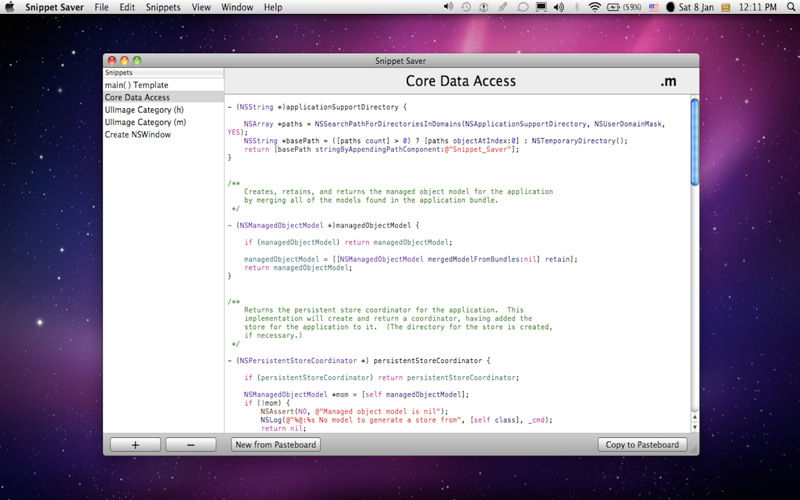Open the Edit menu
The height and width of the screenshot is (500, 800).
click(127, 7)
